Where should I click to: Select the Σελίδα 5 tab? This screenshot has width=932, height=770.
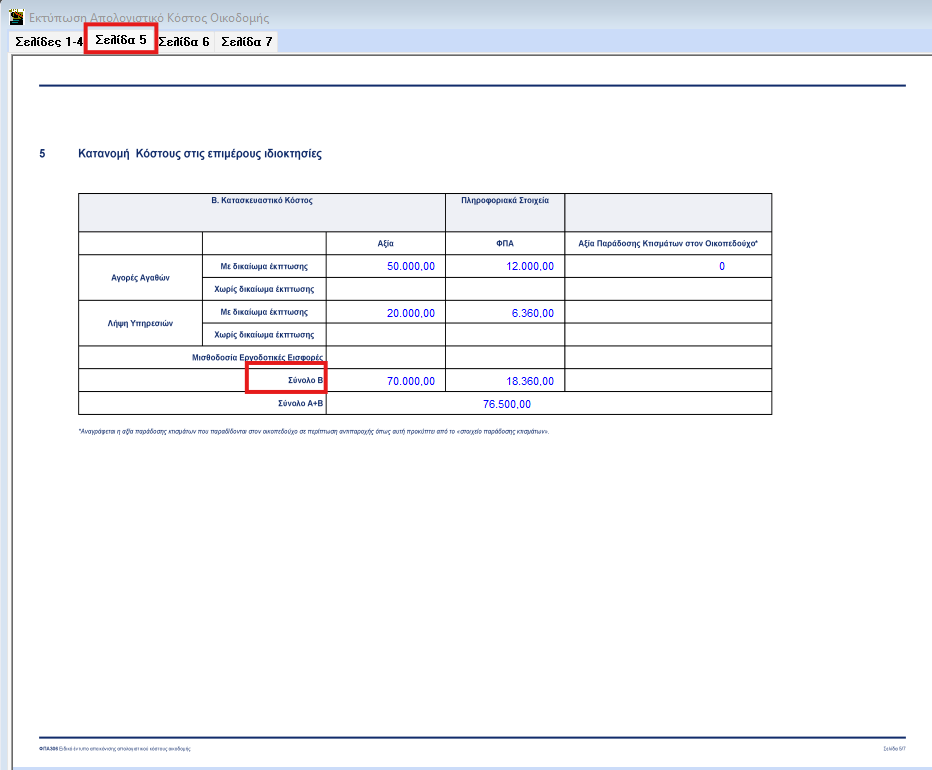click(x=121, y=40)
